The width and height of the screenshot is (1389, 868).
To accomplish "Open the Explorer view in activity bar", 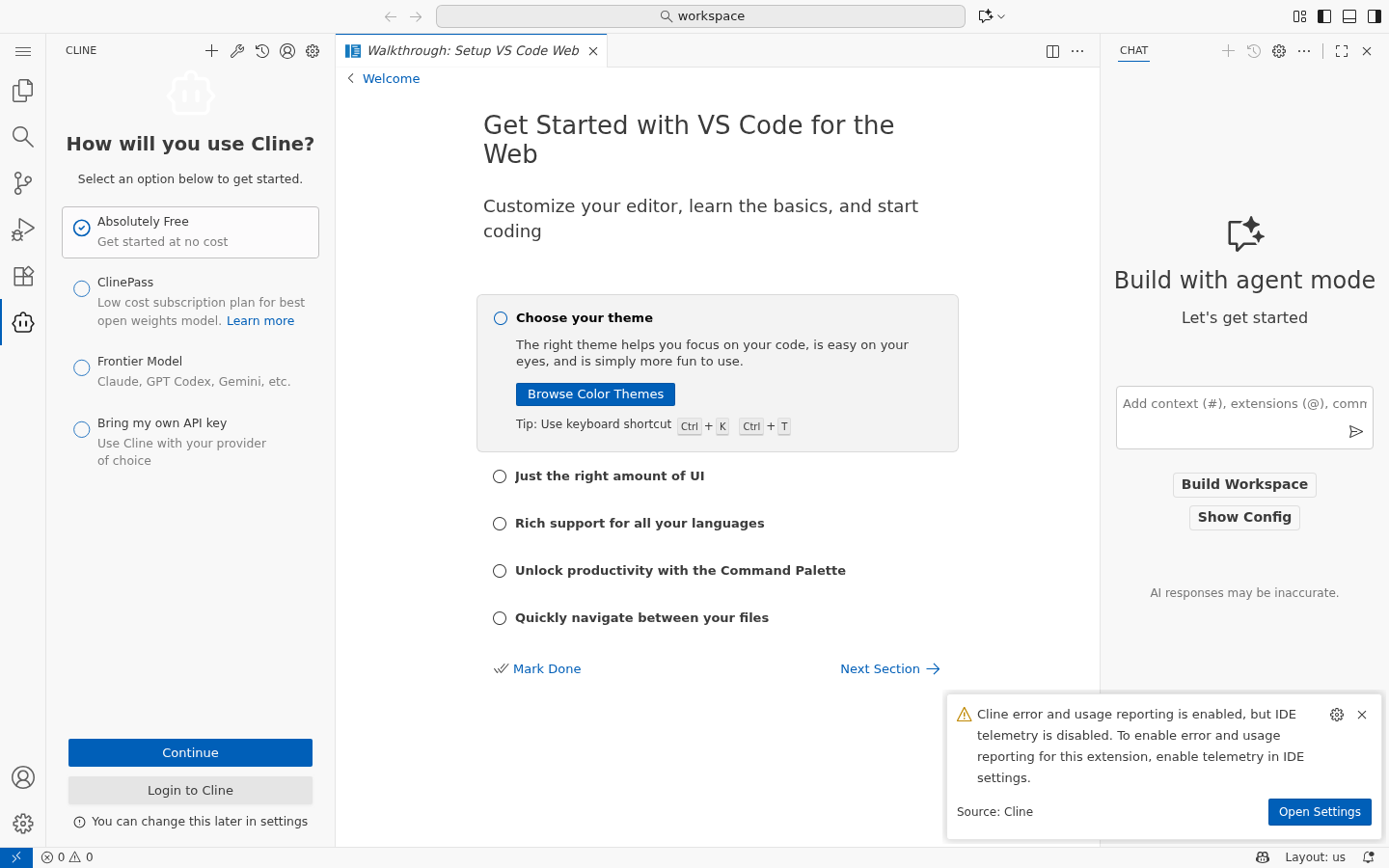I will [23, 91].
